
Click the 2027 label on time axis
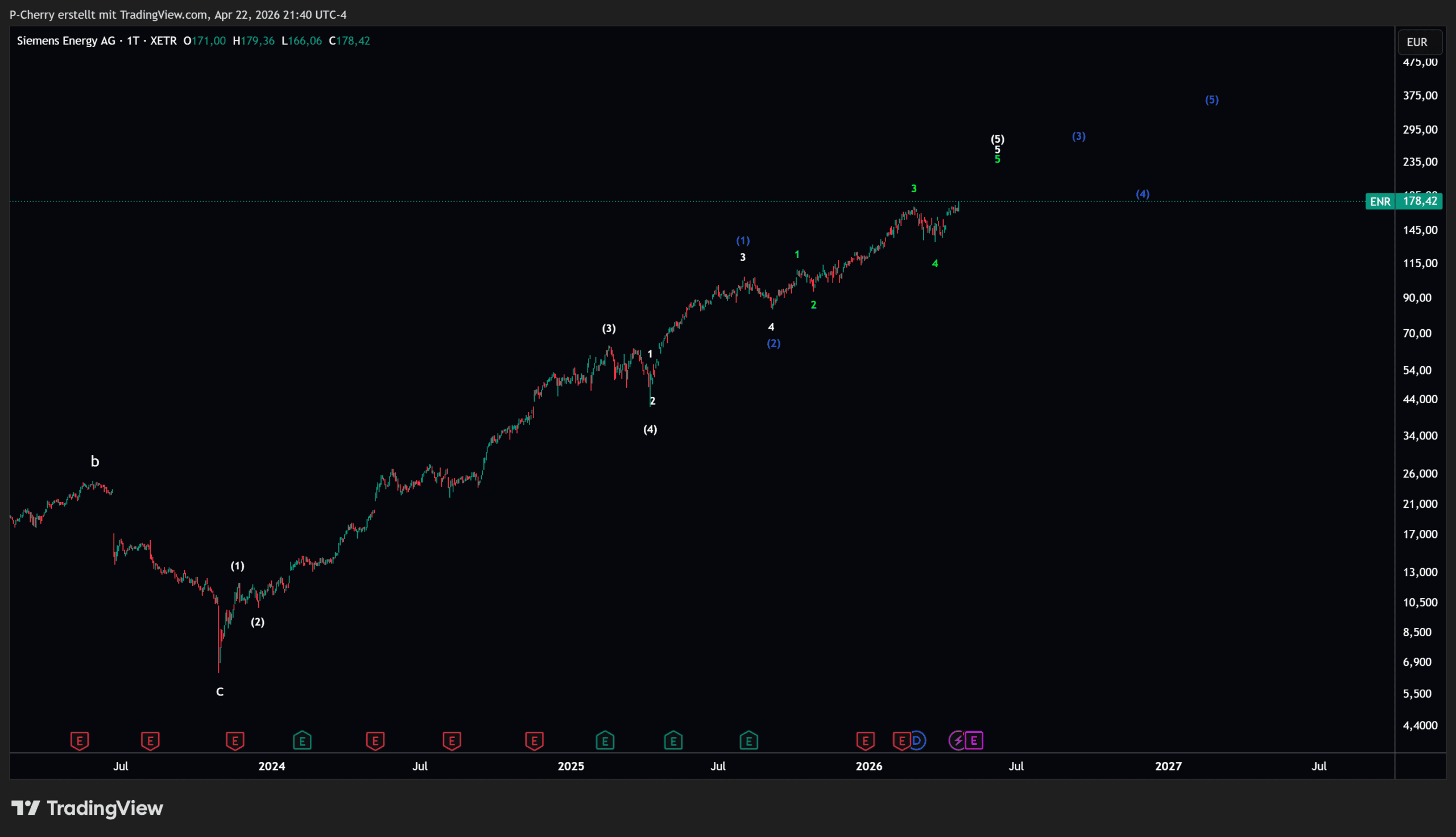(1168, 766)
